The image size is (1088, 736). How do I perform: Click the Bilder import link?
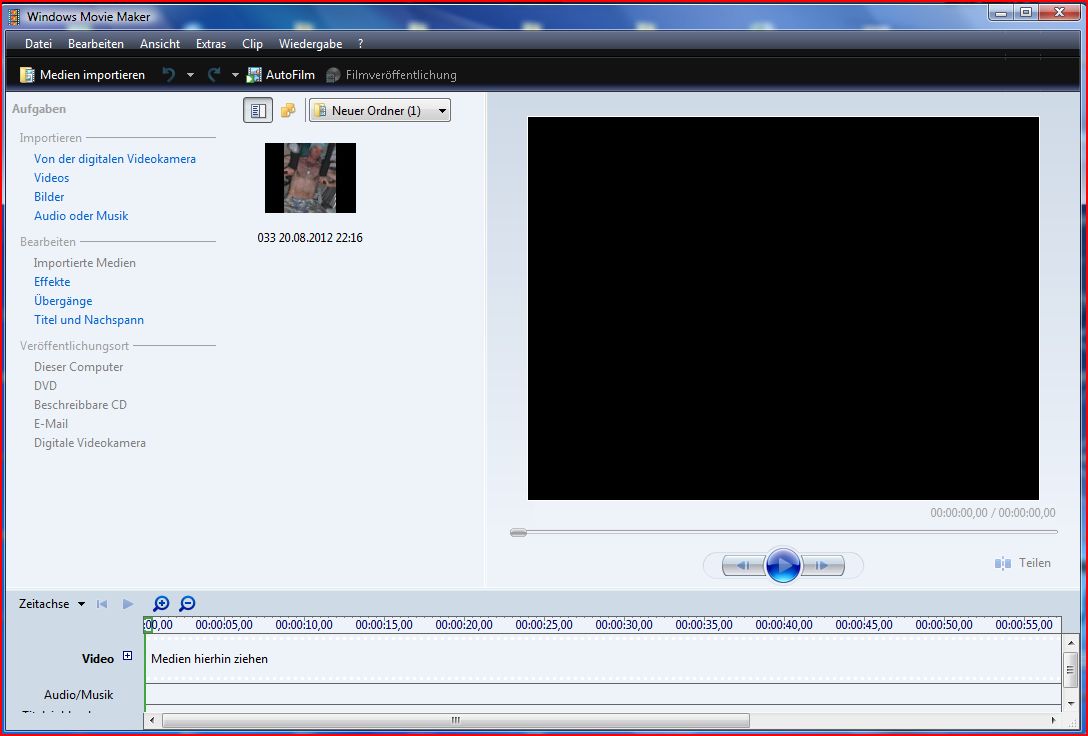[x=49, y=197]
